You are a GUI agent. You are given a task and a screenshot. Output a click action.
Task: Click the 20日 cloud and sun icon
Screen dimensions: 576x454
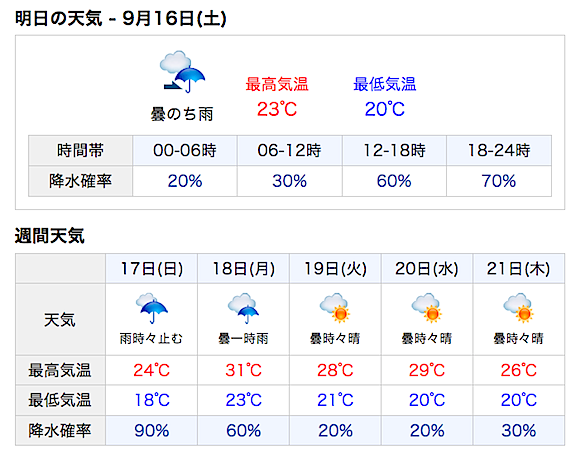point(427,308)
